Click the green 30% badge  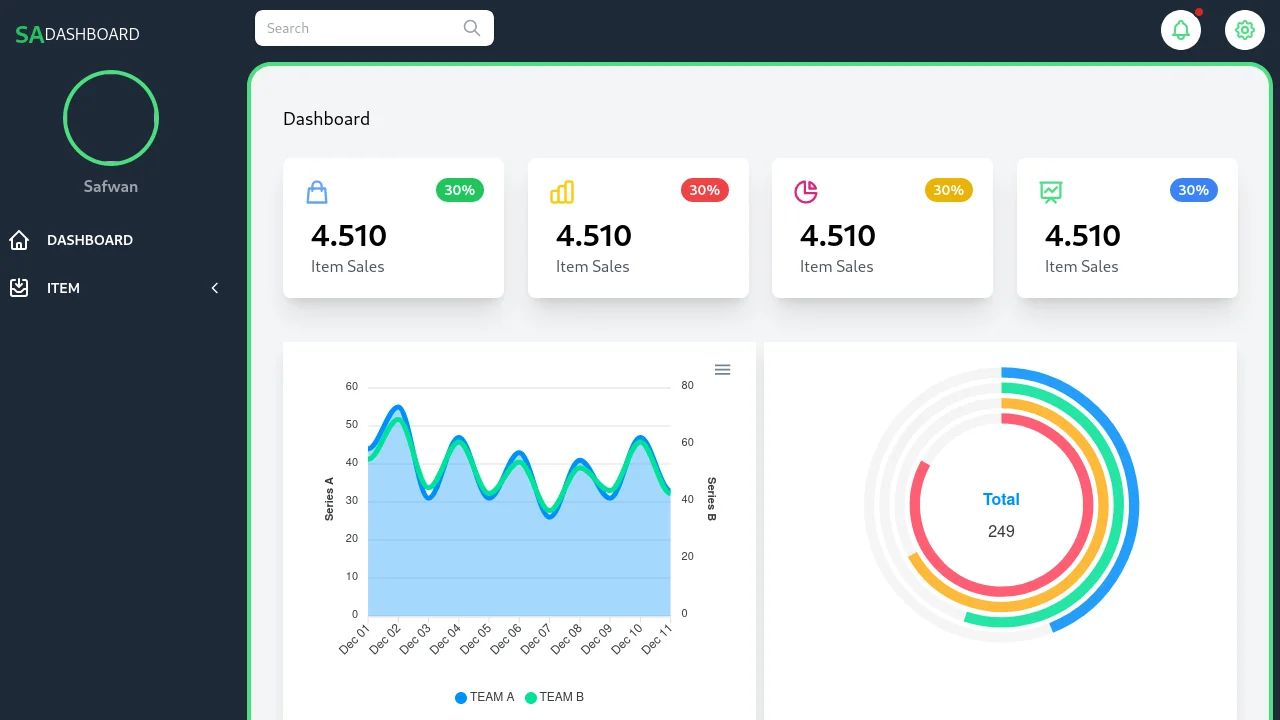point(459,189)
